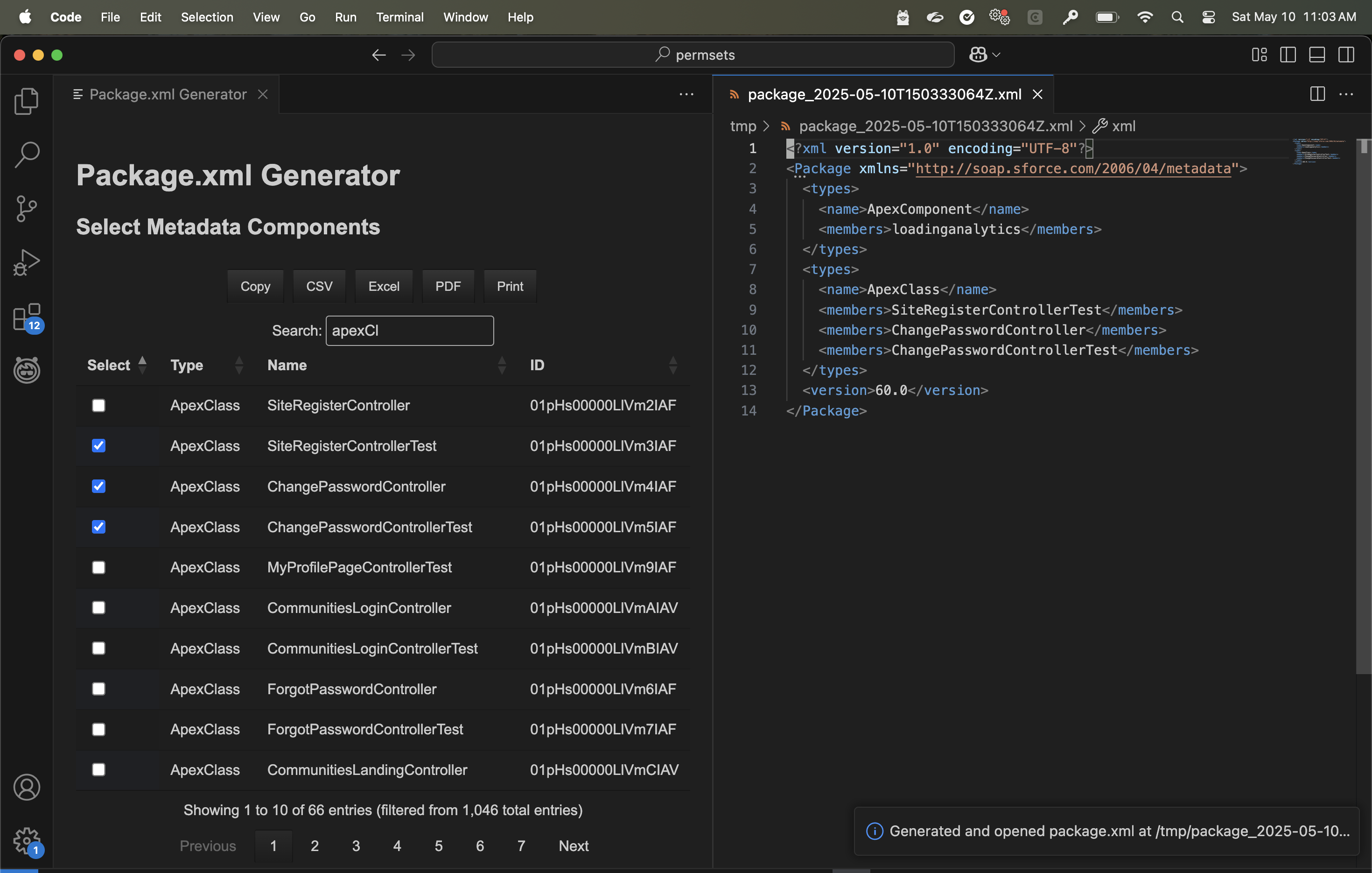1372x873 pixels.
Task: Click the permsets command center search box
Action: (693, 55)
